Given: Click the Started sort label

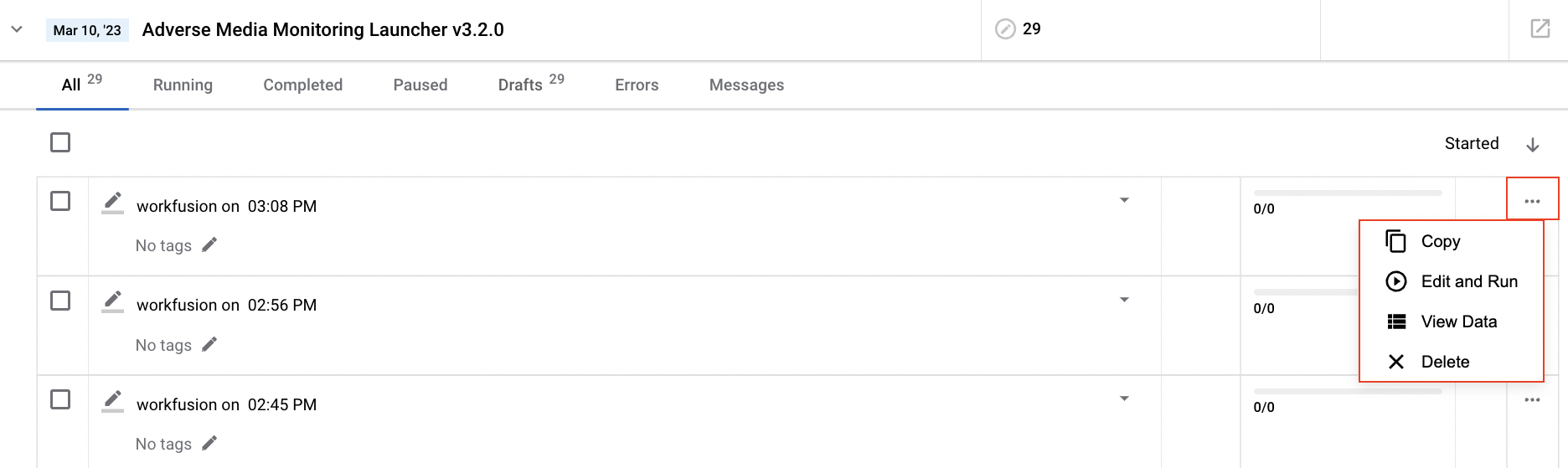Looking at the screenshot, I should (1471, 143).
